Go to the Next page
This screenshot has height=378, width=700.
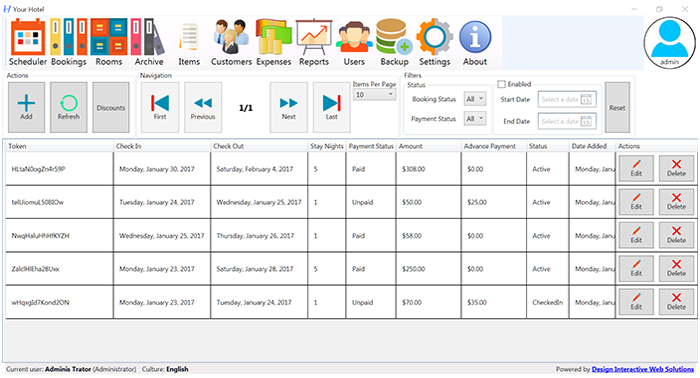[x=288, y=107]
